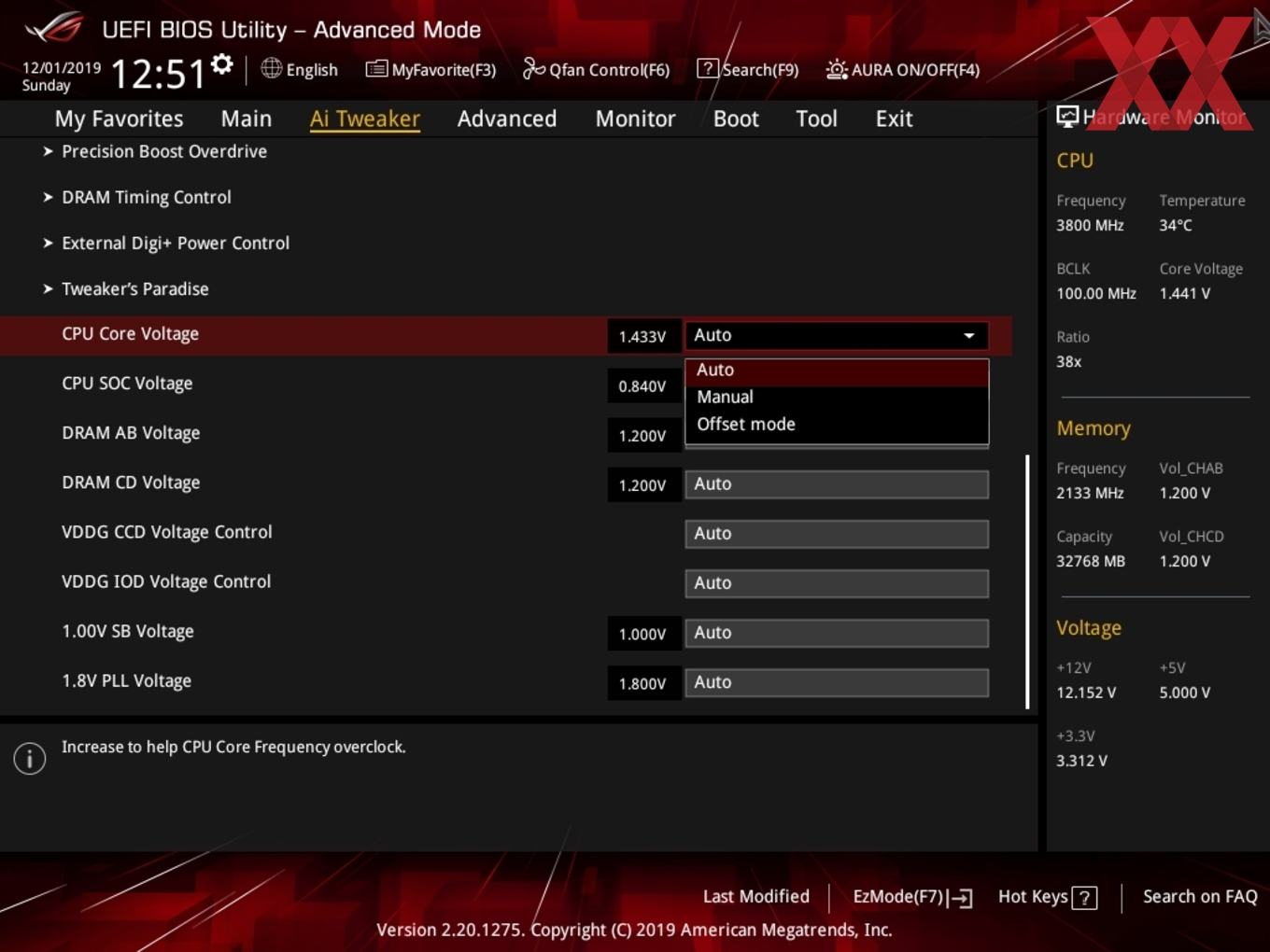The width and height of the screenshot is (1270, 952).
Task: Open the Tool tab
Action: tap(816, 119)
